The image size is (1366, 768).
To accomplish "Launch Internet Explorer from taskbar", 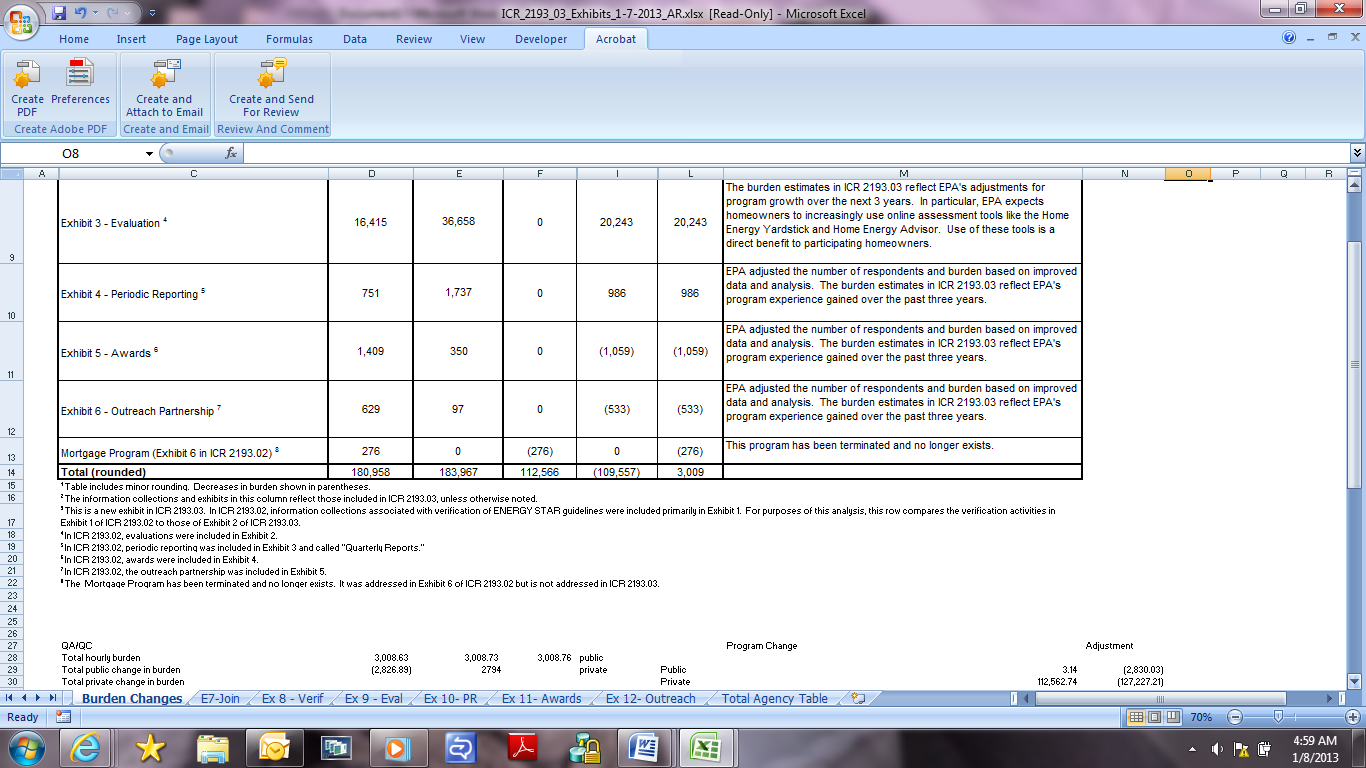I will tap(83, 747).
